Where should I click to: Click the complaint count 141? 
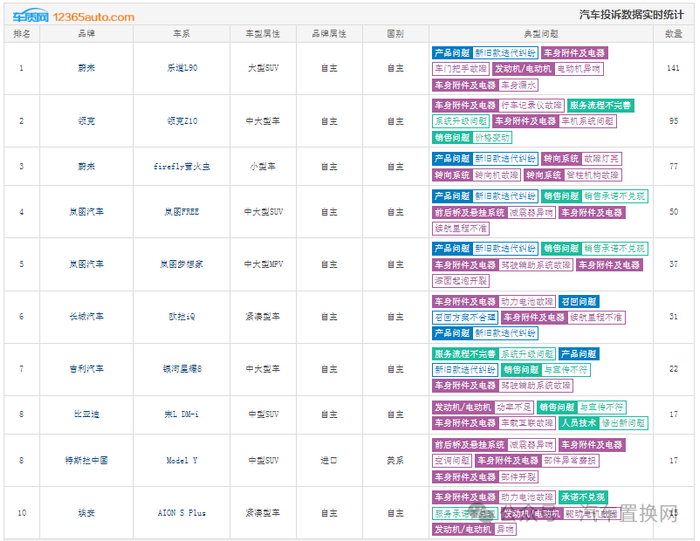tap(673, 68)
